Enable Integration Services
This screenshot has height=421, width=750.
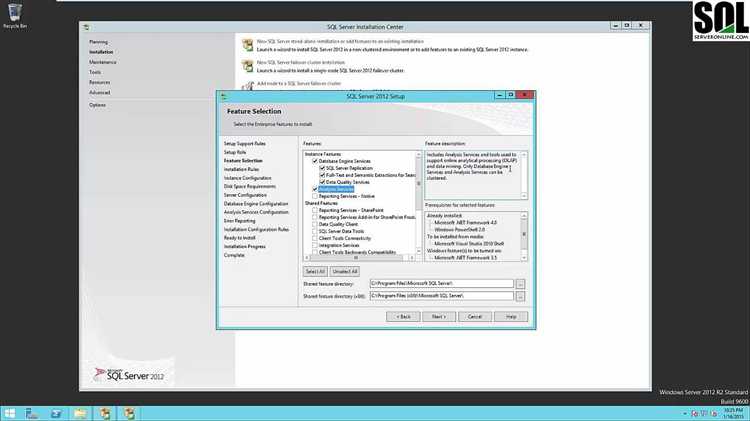pyautogui.click(x=315, y=245)
